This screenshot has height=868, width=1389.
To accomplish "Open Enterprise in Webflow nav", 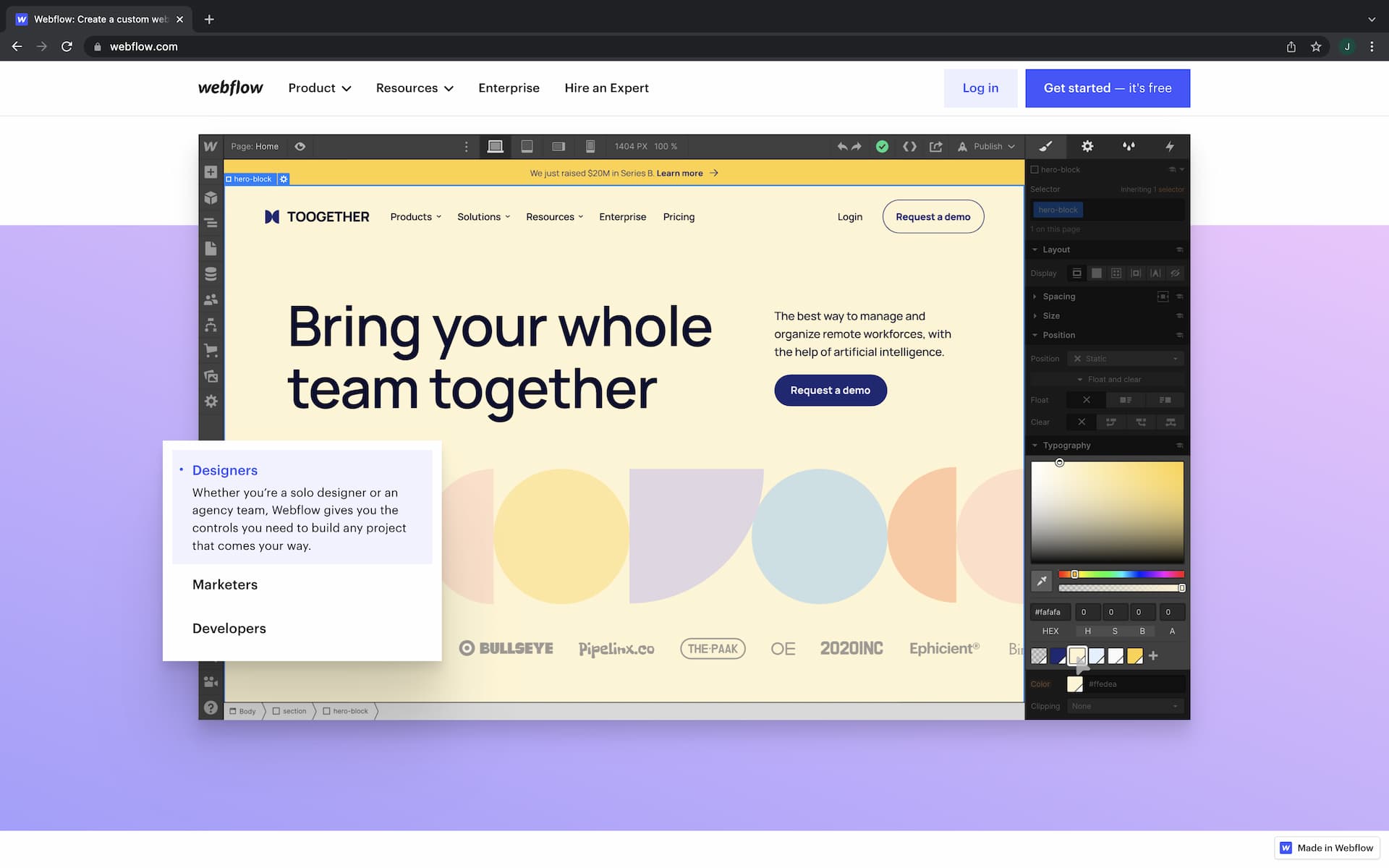I will tap(509, 88).
